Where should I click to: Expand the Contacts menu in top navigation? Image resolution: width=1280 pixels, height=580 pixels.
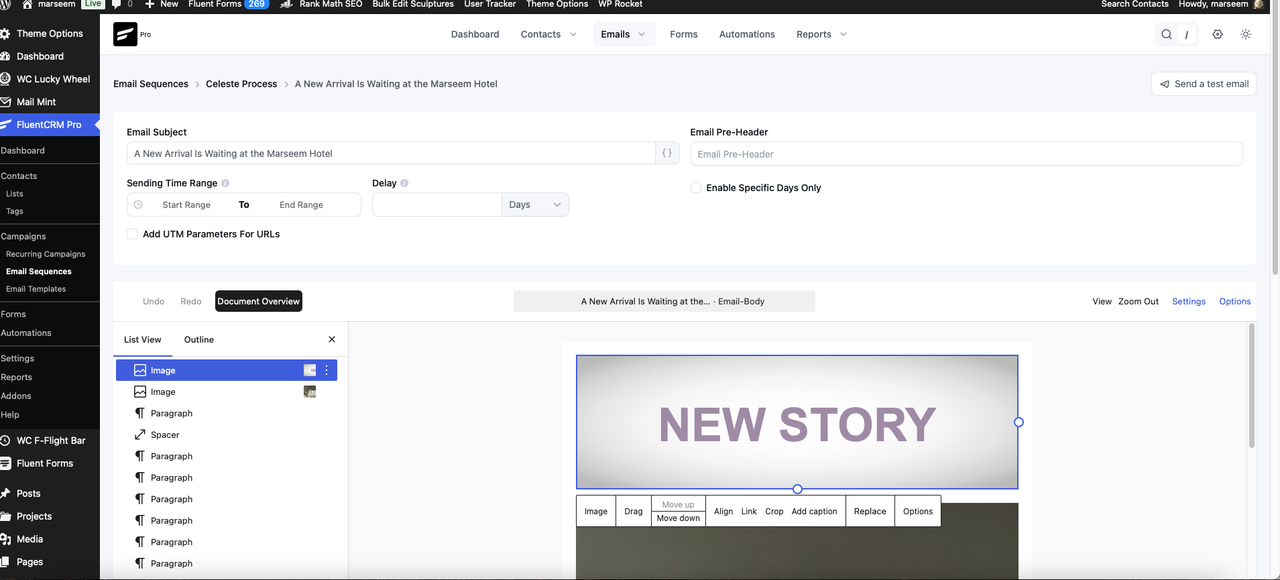click(x=549, y=34)
